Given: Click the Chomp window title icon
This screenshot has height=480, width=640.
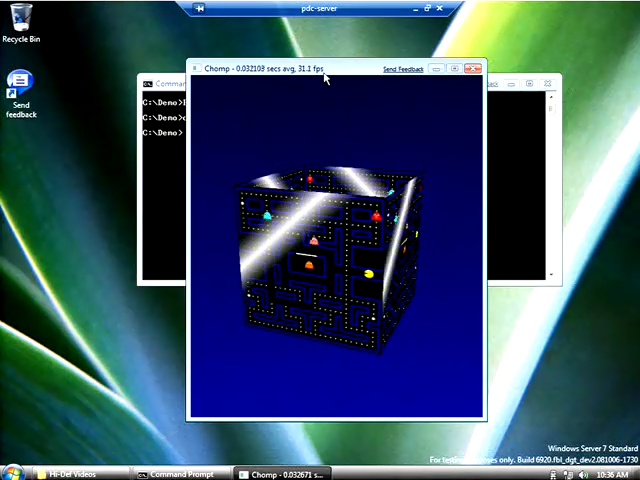Looking at the screenshot, I should pyautogui.click(x=196, y=68).
